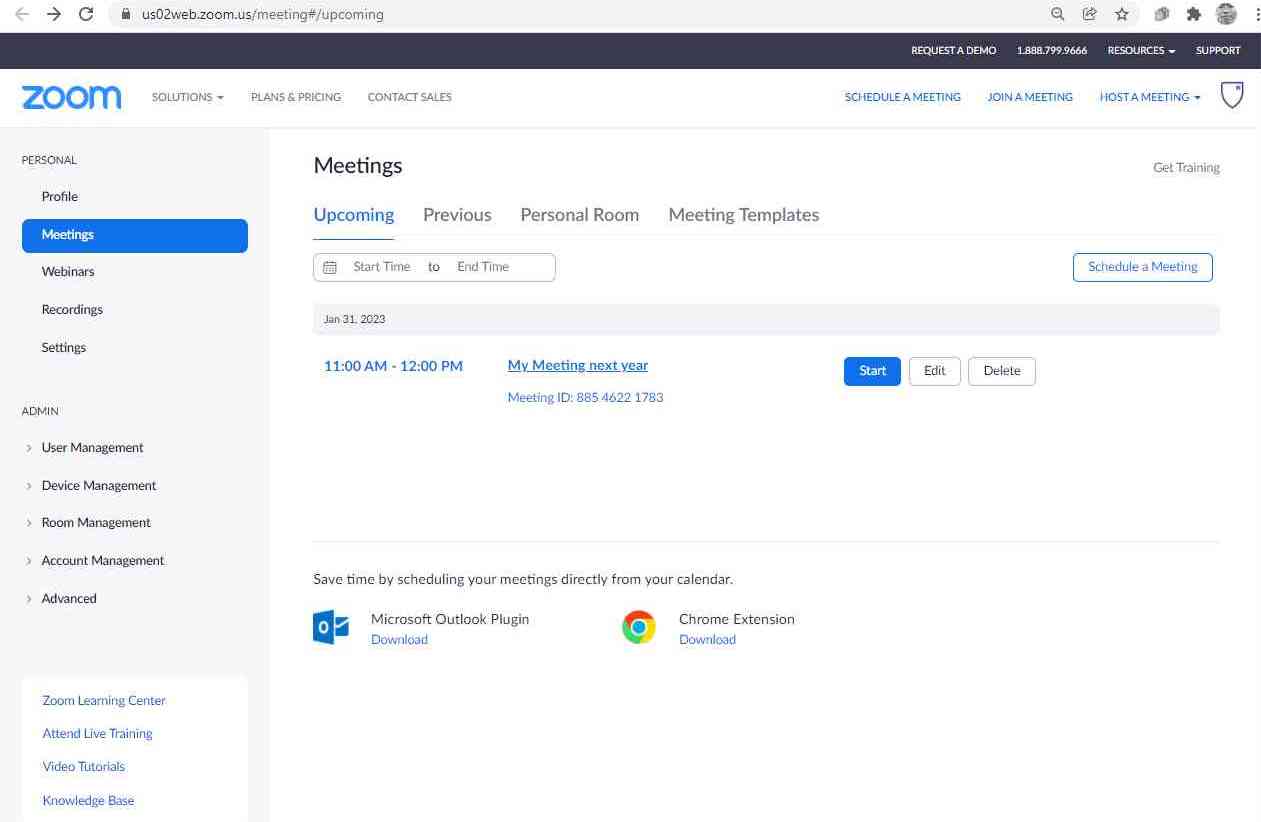Viewport: 1261px width, 822px height.
Task: Click the Microsoft Outlook plugin icon
Action: click(331, 627)
